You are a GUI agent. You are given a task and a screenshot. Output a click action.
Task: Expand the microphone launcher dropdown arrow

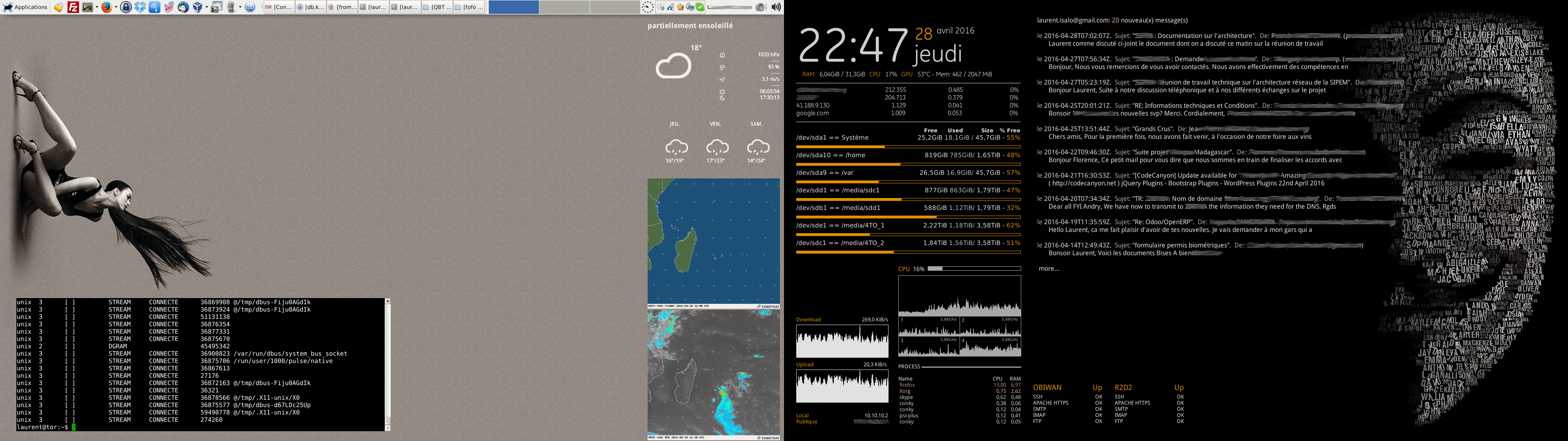pos(241,7)
